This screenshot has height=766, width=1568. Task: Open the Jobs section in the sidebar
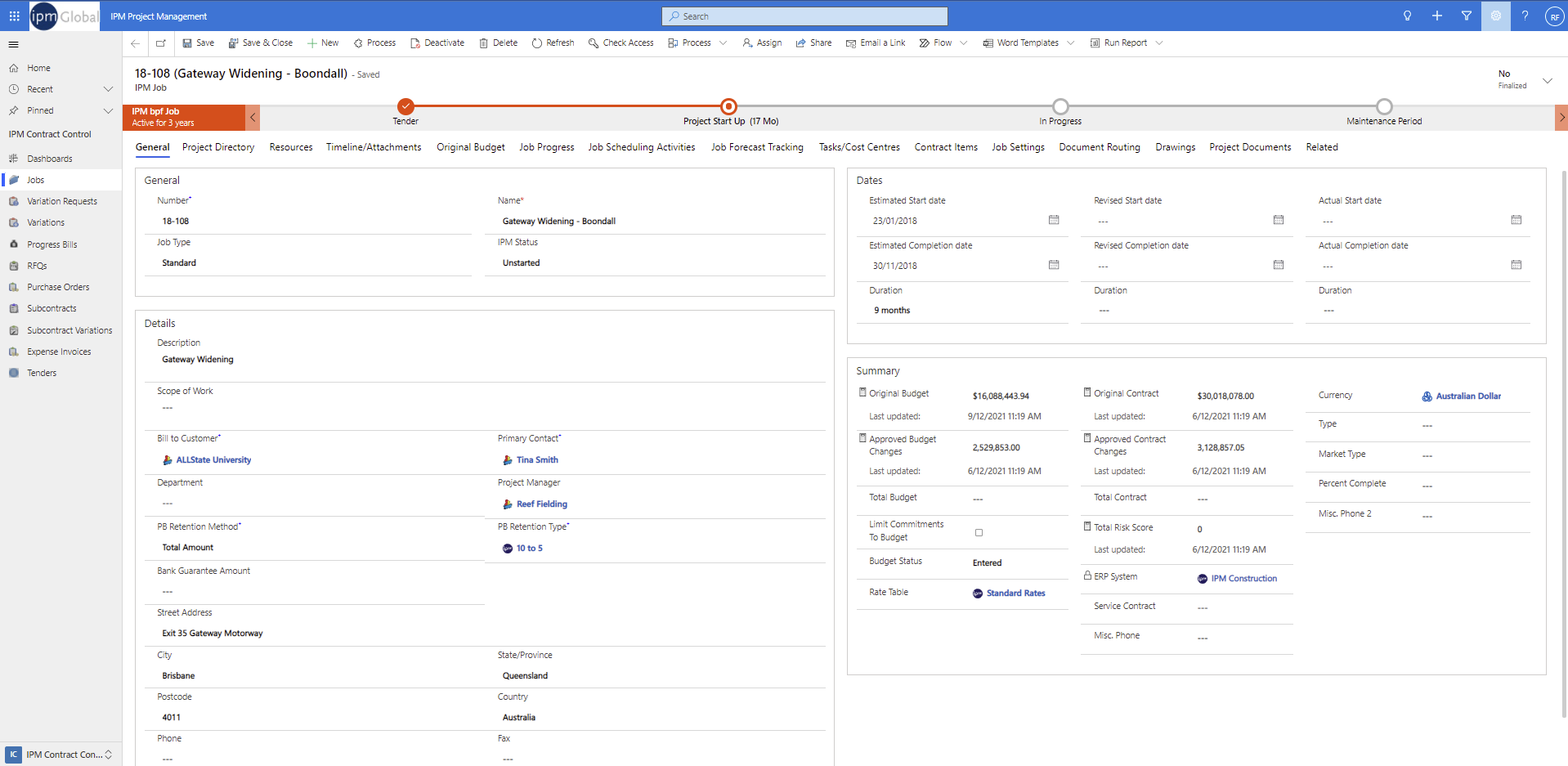(37, 179)
